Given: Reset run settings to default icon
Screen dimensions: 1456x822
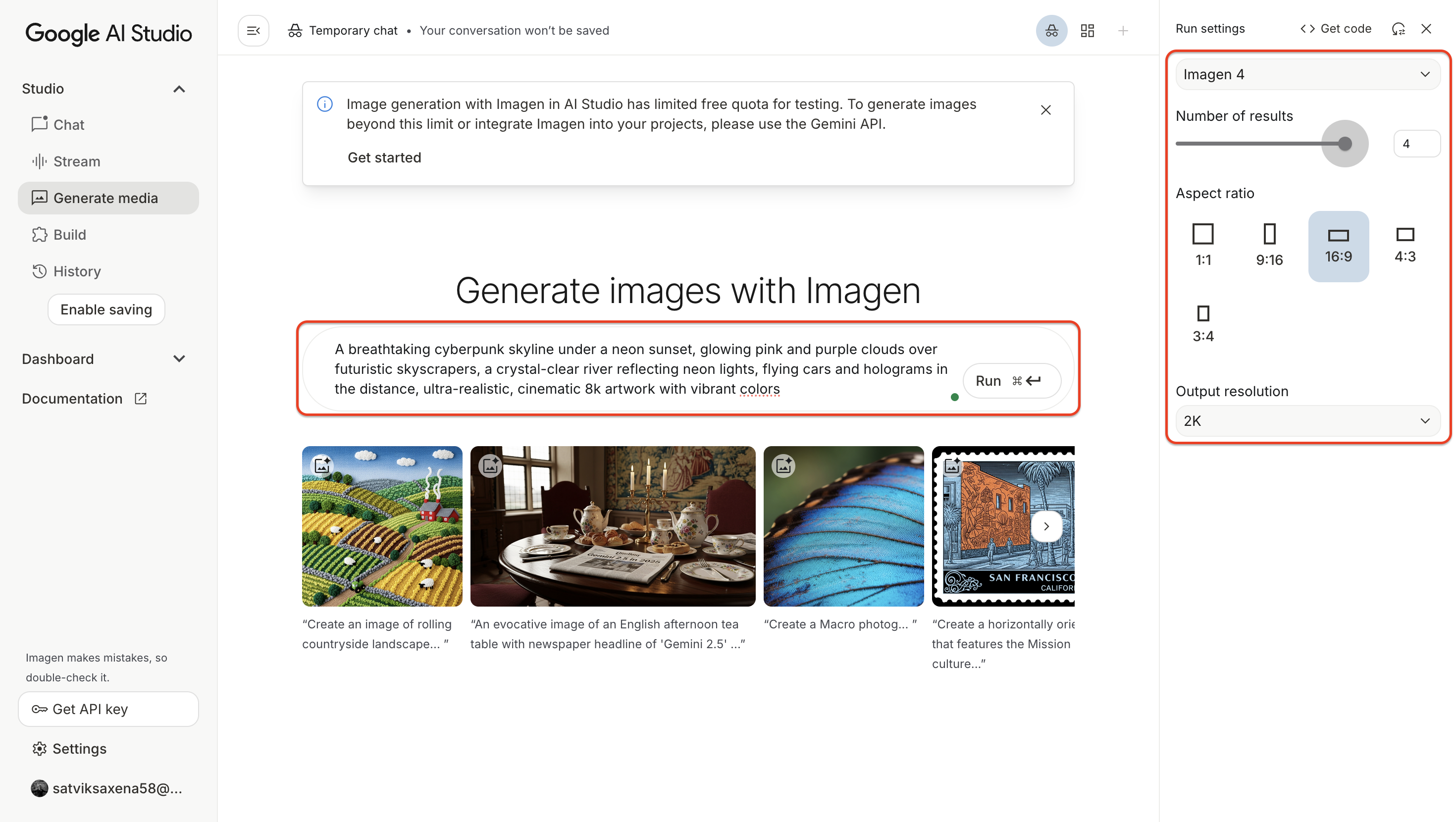Looking at the screenshot, I should click(x=1399, y=29).
